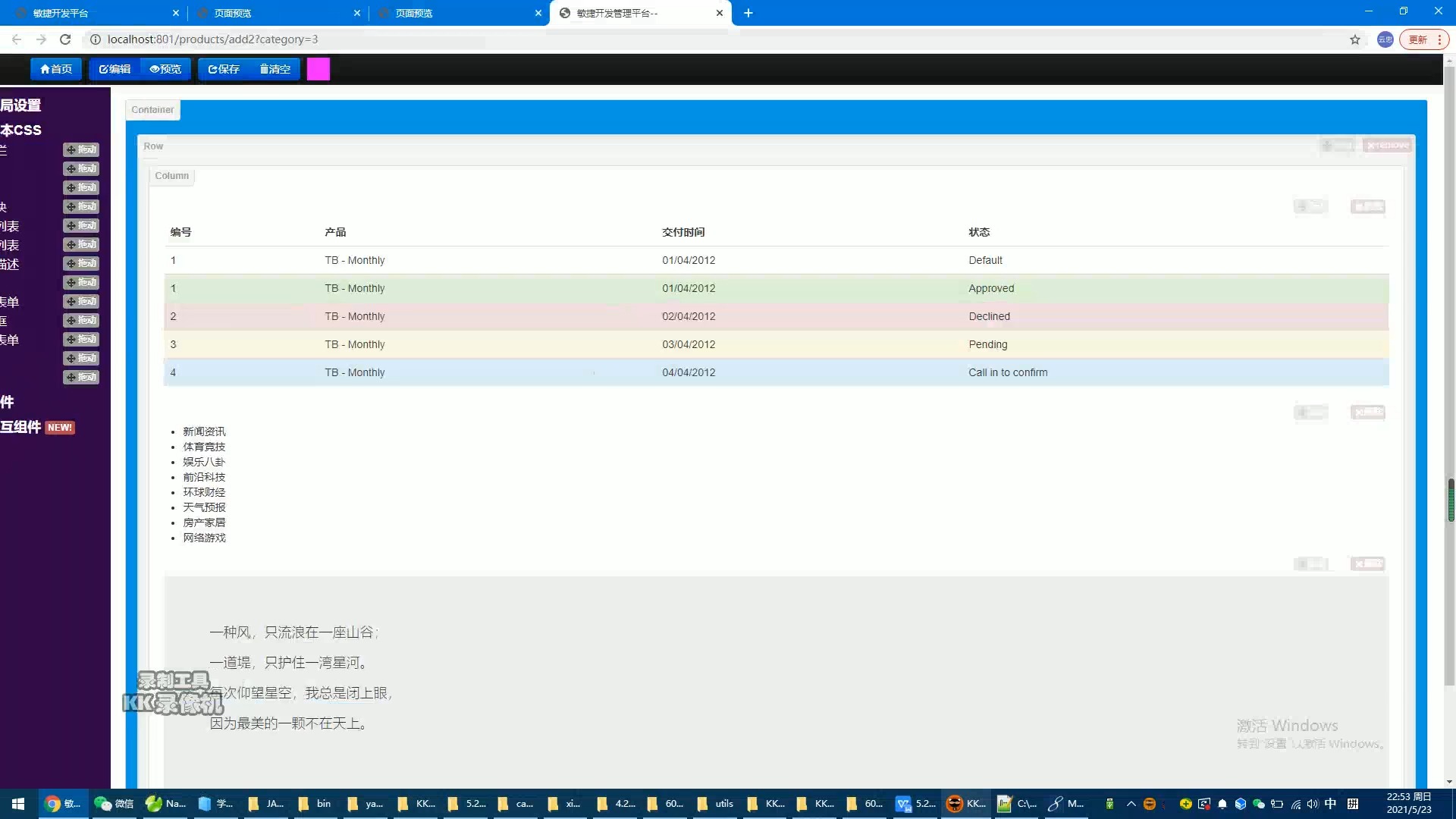Expand the 互组件 NEW! section
This screenshot has width=1456, height=819.
37,427
